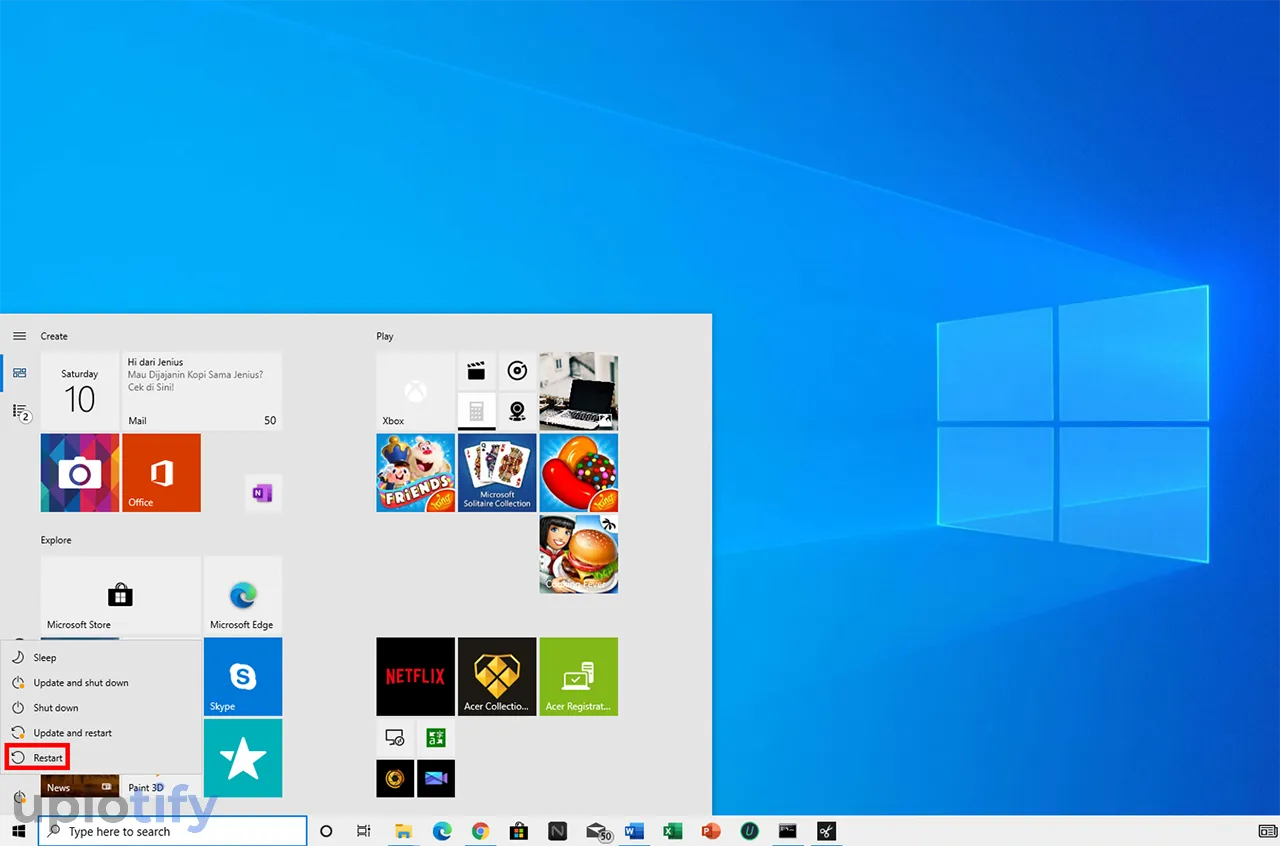Click the Create group heading
Image resolution: width=1280 pixels, height=846 pixels.
[x=54, y=336]
